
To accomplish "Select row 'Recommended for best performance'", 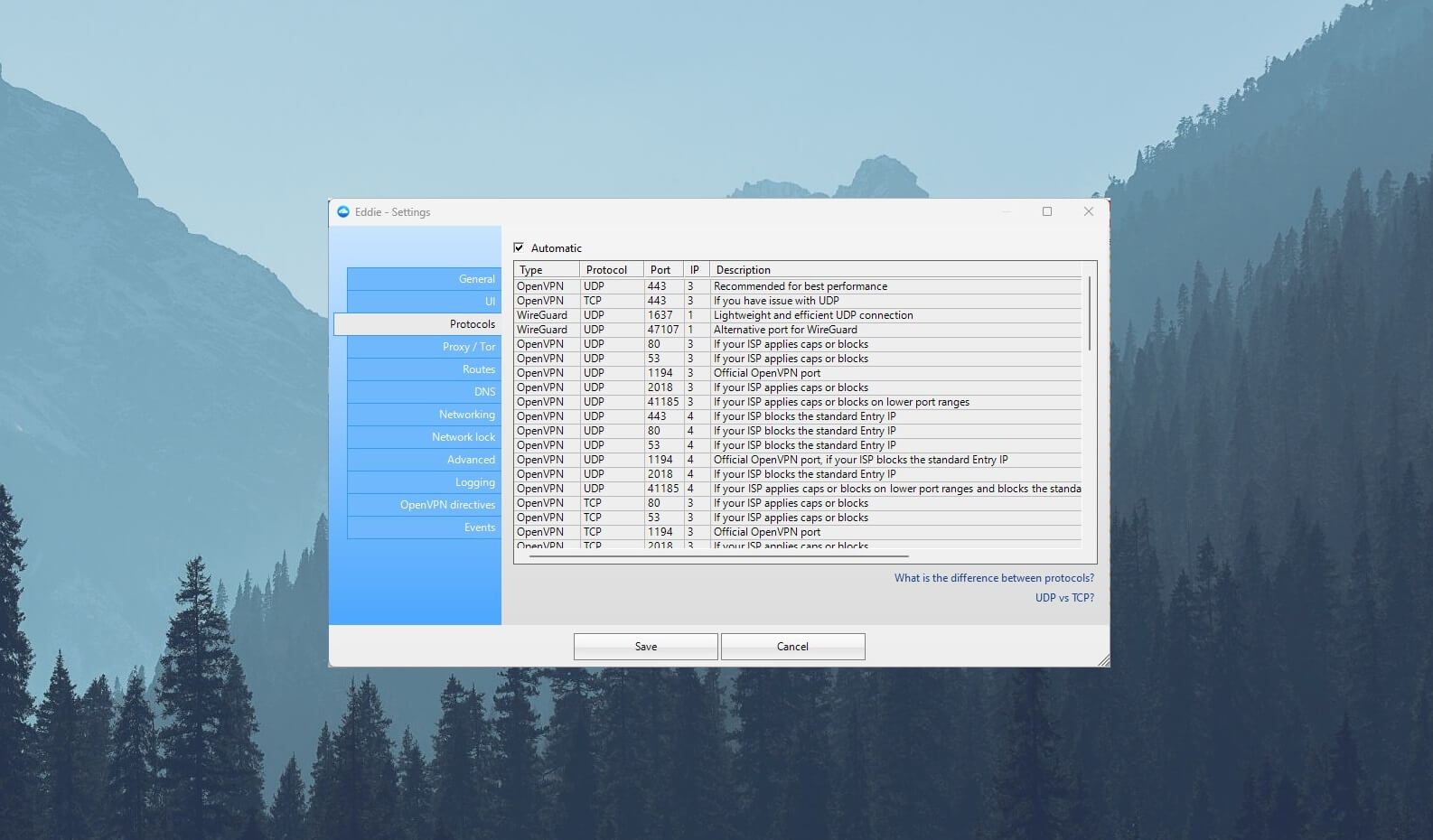I will point(798,286).
